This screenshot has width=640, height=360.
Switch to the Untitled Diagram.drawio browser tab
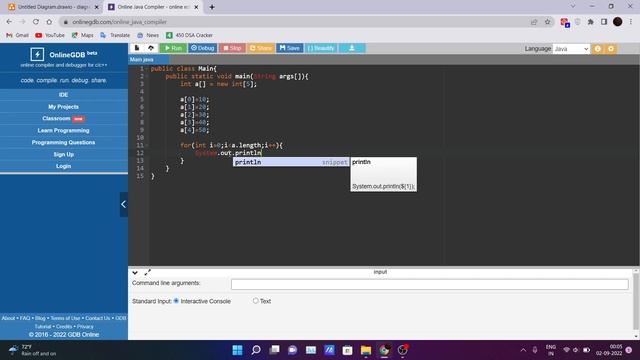[53, 7]
